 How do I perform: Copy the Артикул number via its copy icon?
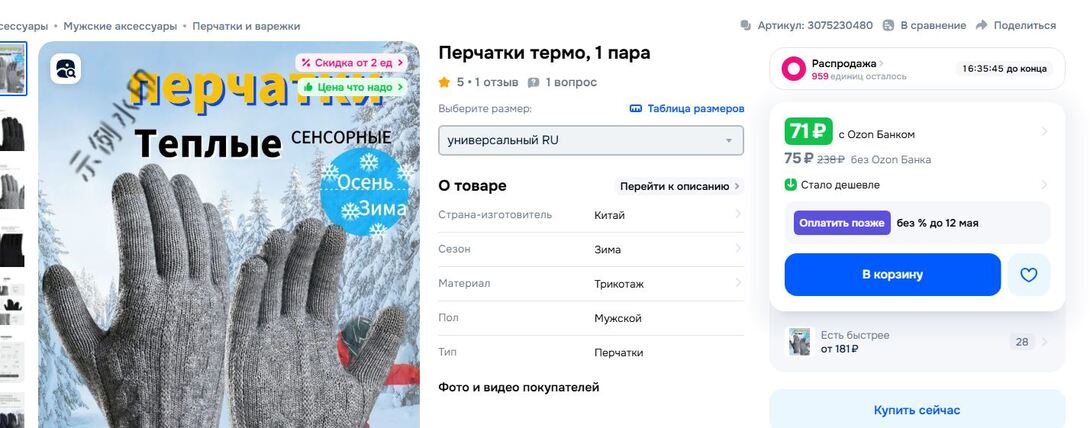pyautogui.click(x=746, y=25)
